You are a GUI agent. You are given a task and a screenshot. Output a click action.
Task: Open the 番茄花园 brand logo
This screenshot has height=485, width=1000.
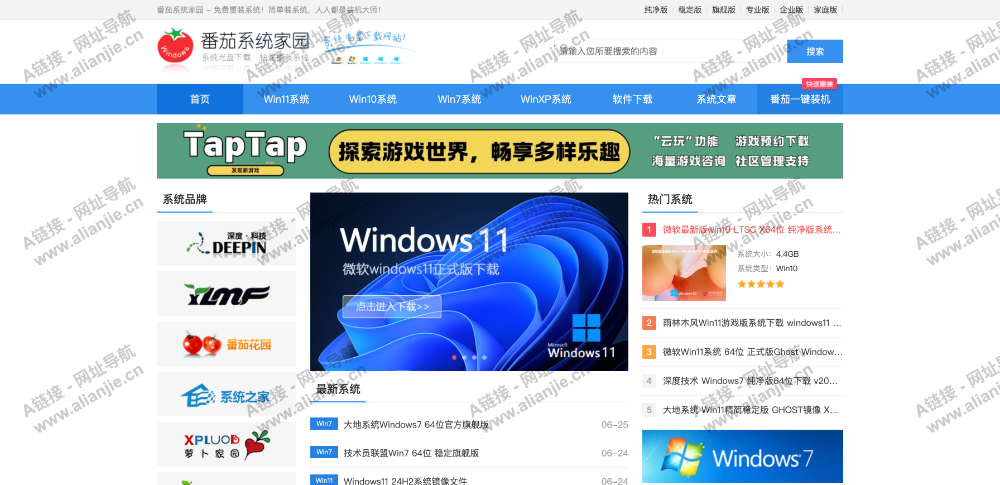click(x=226, y=344)
